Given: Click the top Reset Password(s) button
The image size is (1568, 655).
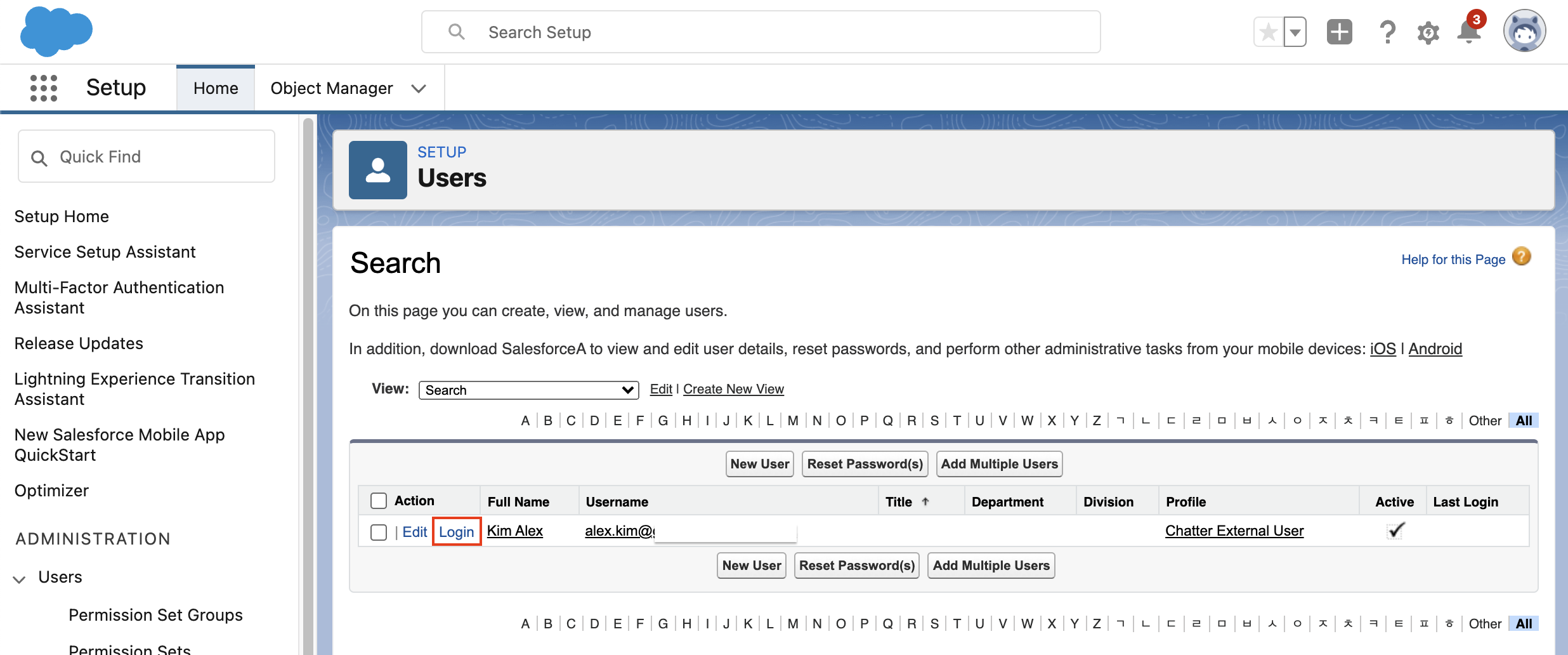Looking at the screenshot, I should pos(865,464).
